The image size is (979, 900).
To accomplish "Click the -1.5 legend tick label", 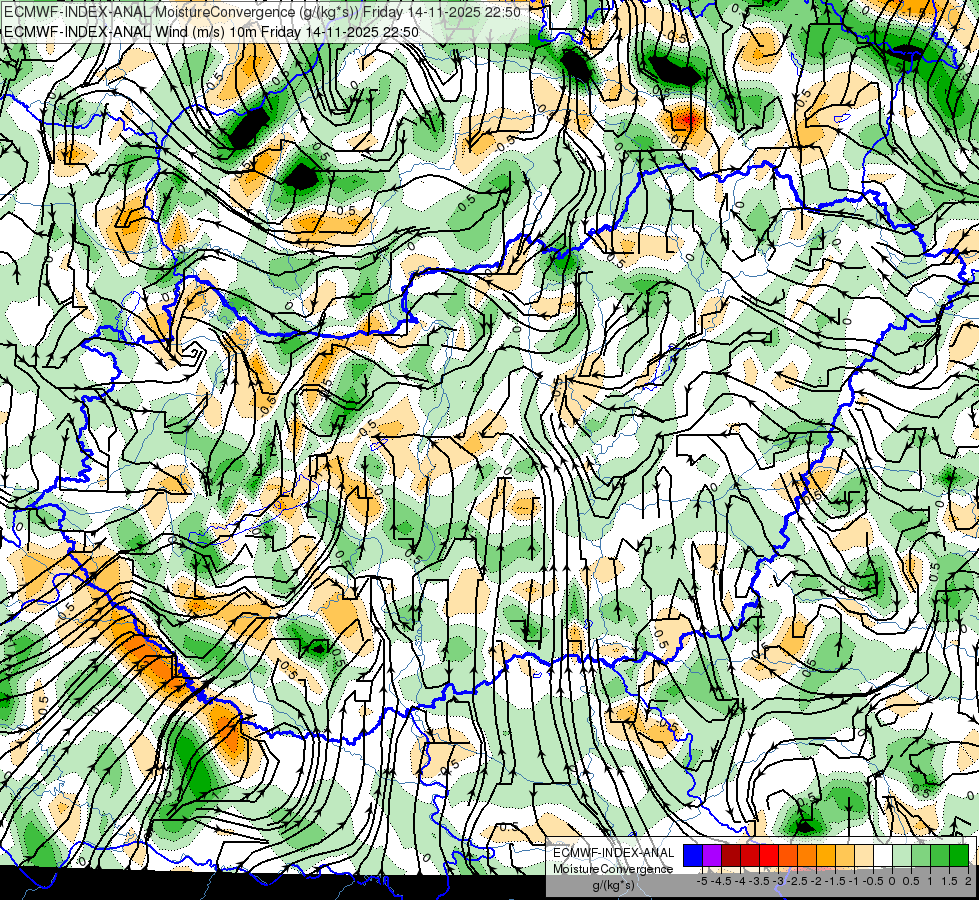I will pos(835,881).
